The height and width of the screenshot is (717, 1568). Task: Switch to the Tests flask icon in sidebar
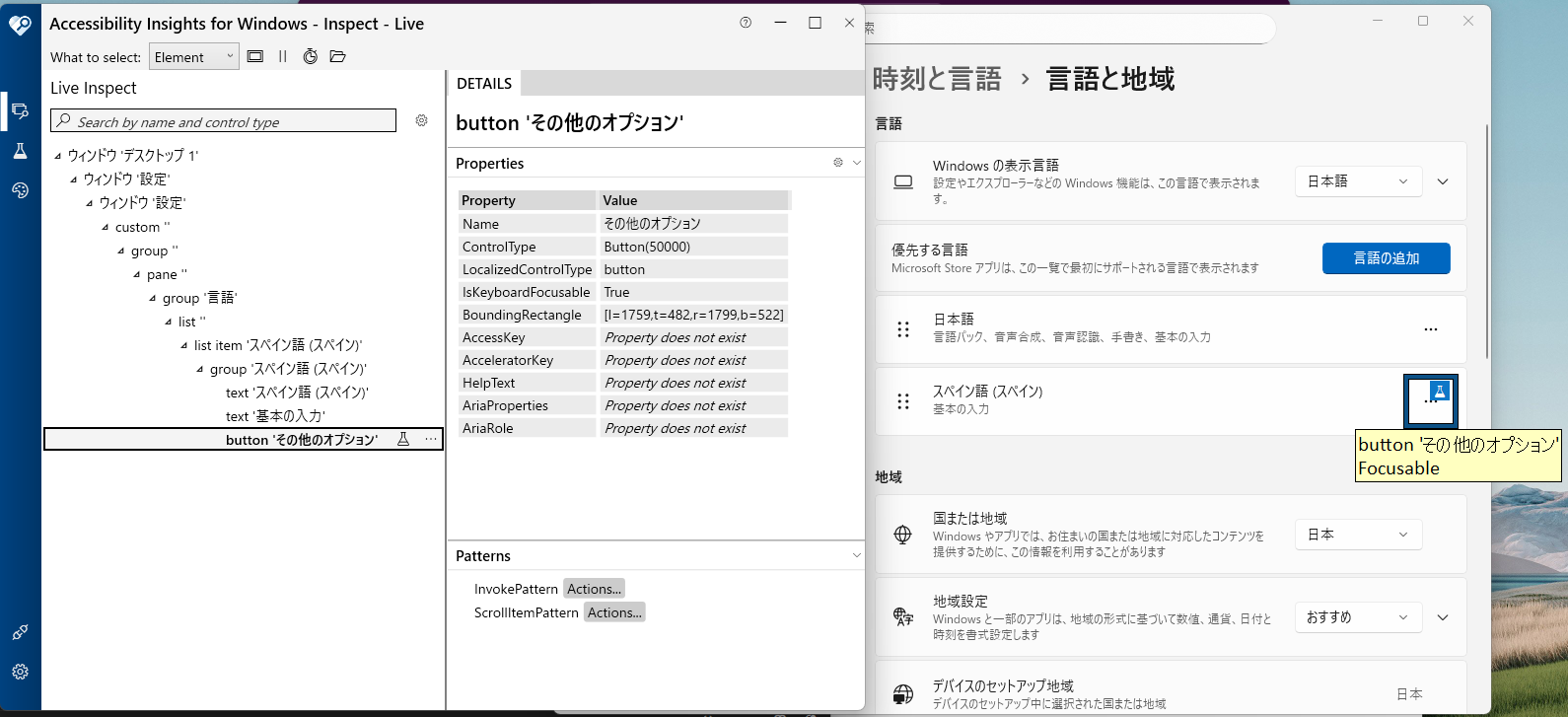point(20,151)
